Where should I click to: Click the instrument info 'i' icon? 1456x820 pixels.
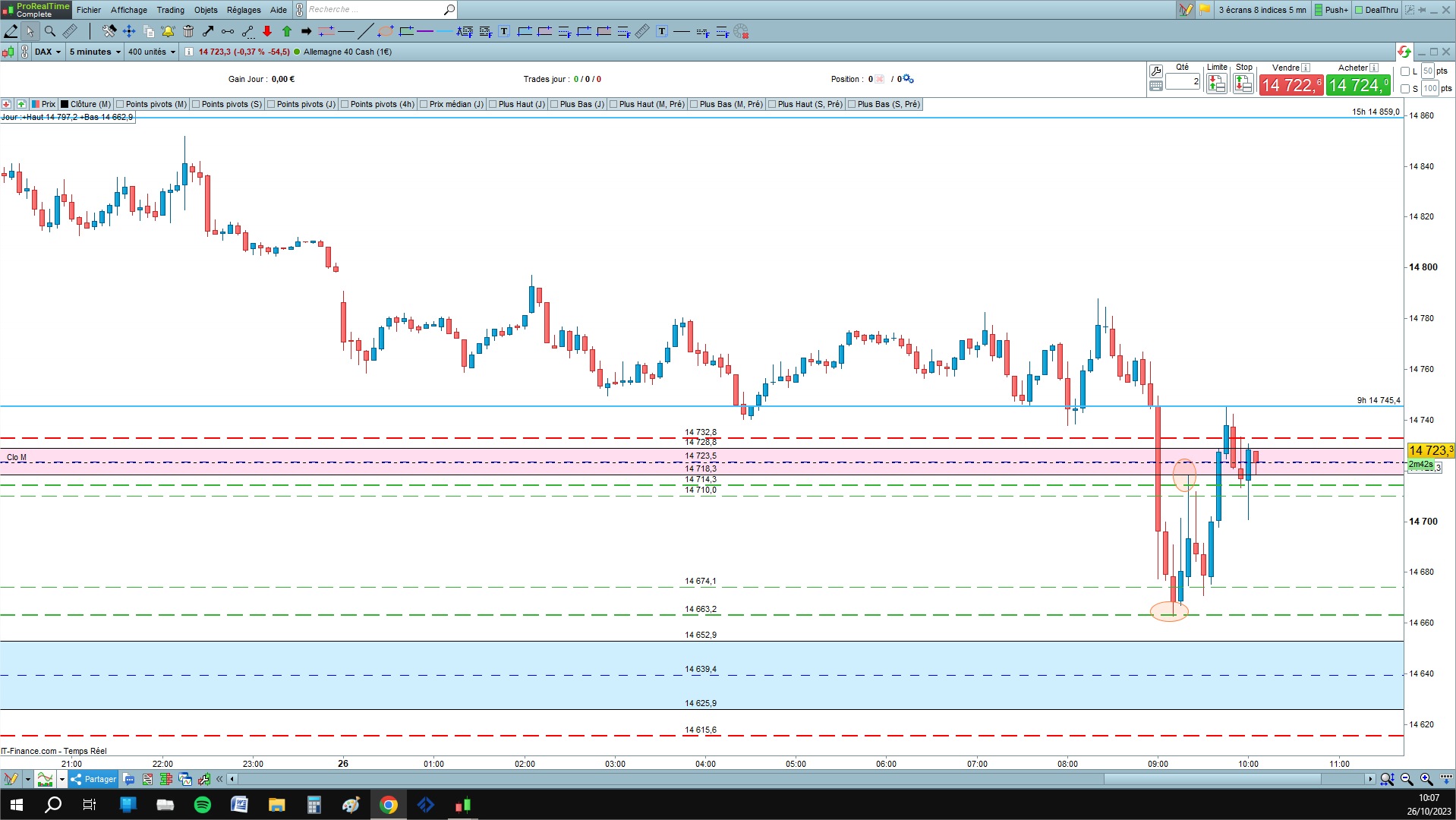click(189, 52)
